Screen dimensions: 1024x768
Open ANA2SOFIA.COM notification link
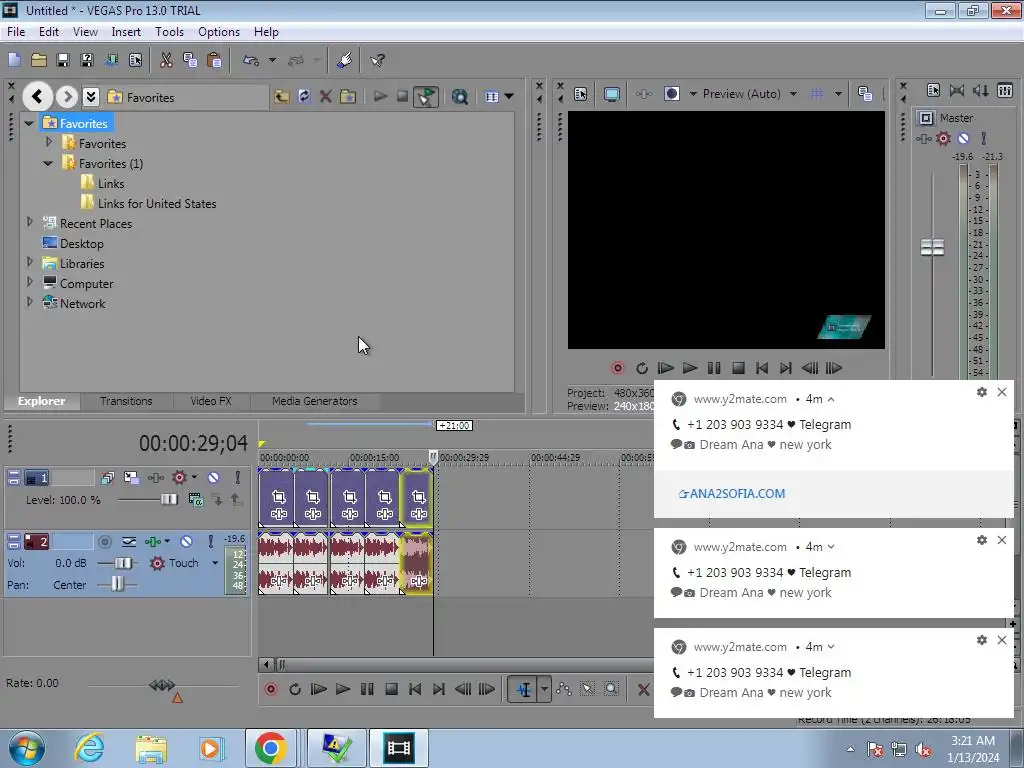click(x=732, y=494)
